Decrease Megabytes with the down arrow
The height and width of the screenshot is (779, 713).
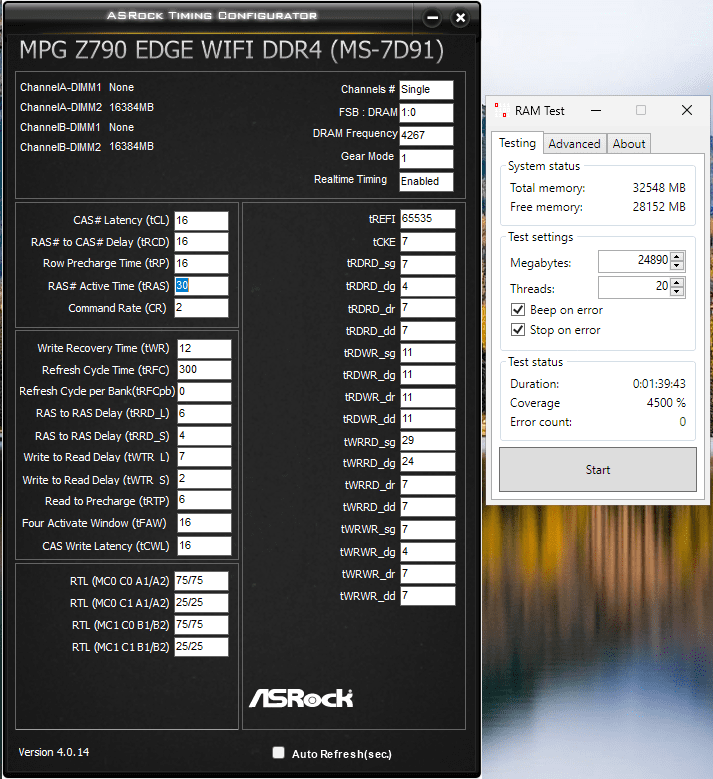click(x=677, y=266)
